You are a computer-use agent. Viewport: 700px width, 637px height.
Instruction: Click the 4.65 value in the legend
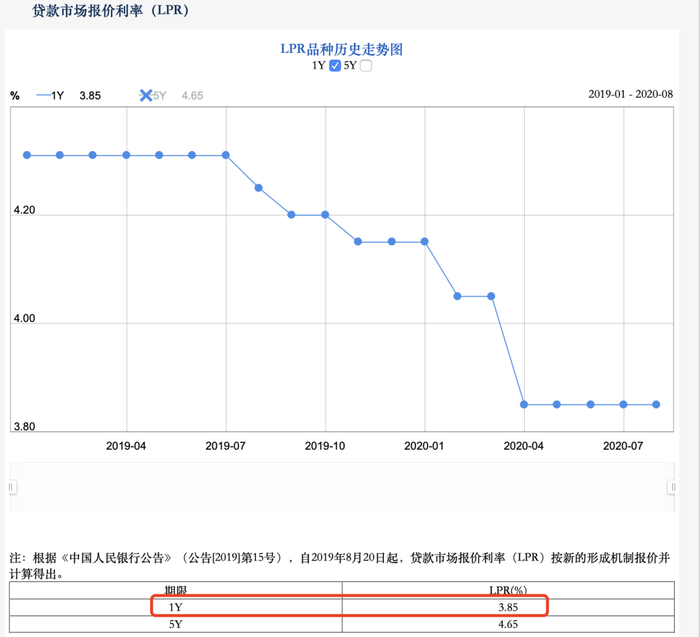click(192, 96)
